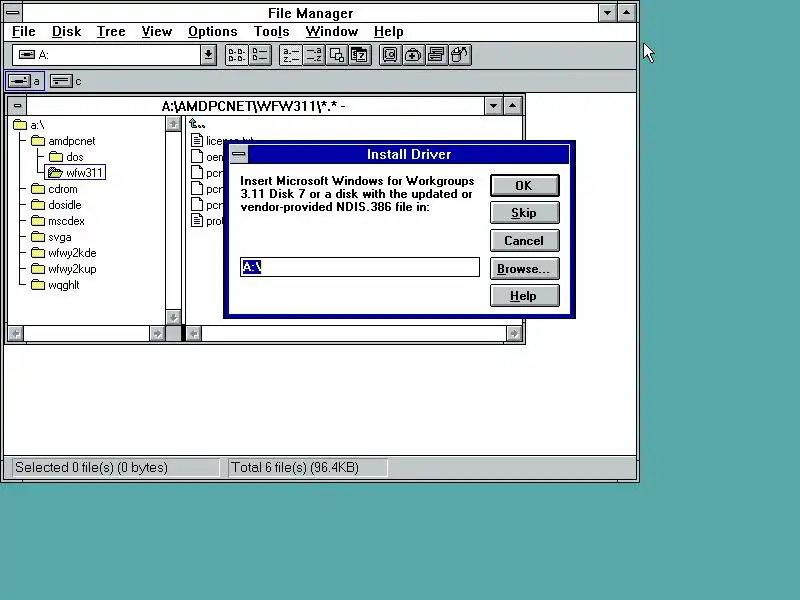Click the Total 6 file(s) status text
The width and height of the screenshot is (800, 600).
tap(295, 467)
